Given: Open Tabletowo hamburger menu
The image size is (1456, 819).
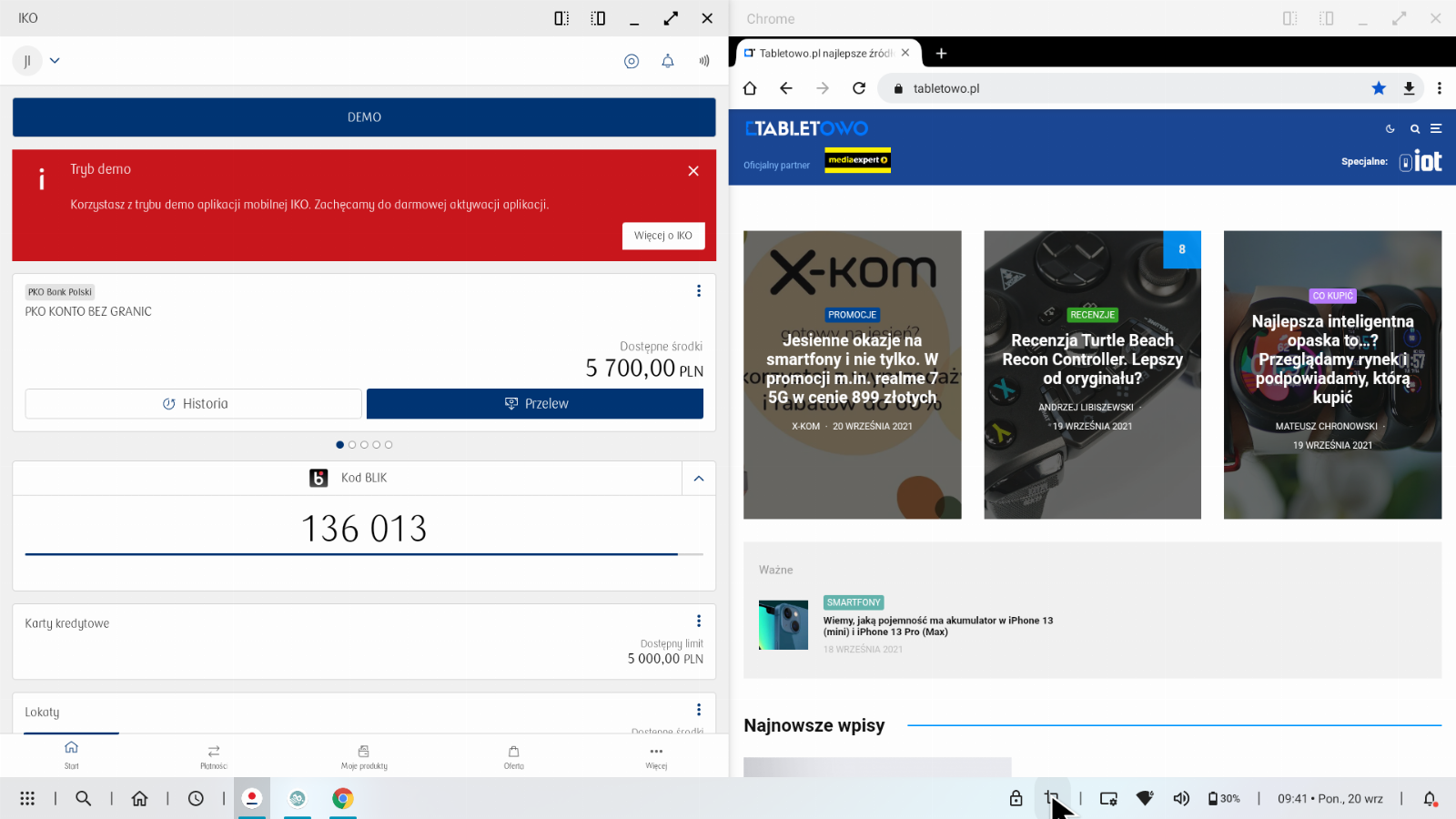Looking at the screenshot, I should click(x=1436, y=129).
